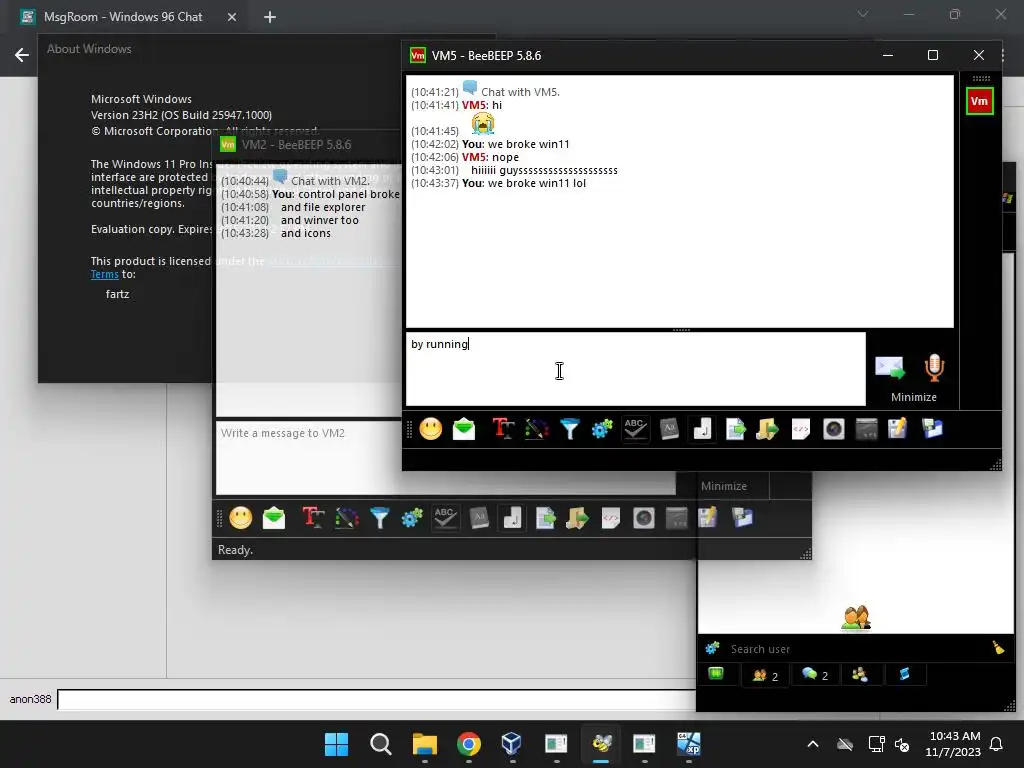Viewport: 1024px width, 768px height.
Task: Select green home tab in BeeBEEP main window
Action: (716, 674)
